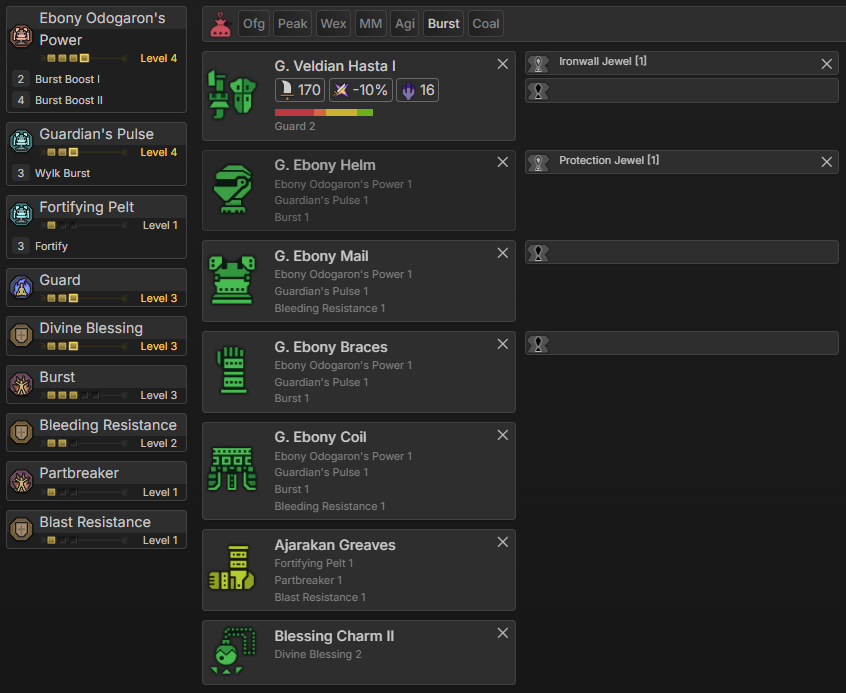
Task: Open the empty G. Ebony Mail jewel slot
Action: [681, 252]
